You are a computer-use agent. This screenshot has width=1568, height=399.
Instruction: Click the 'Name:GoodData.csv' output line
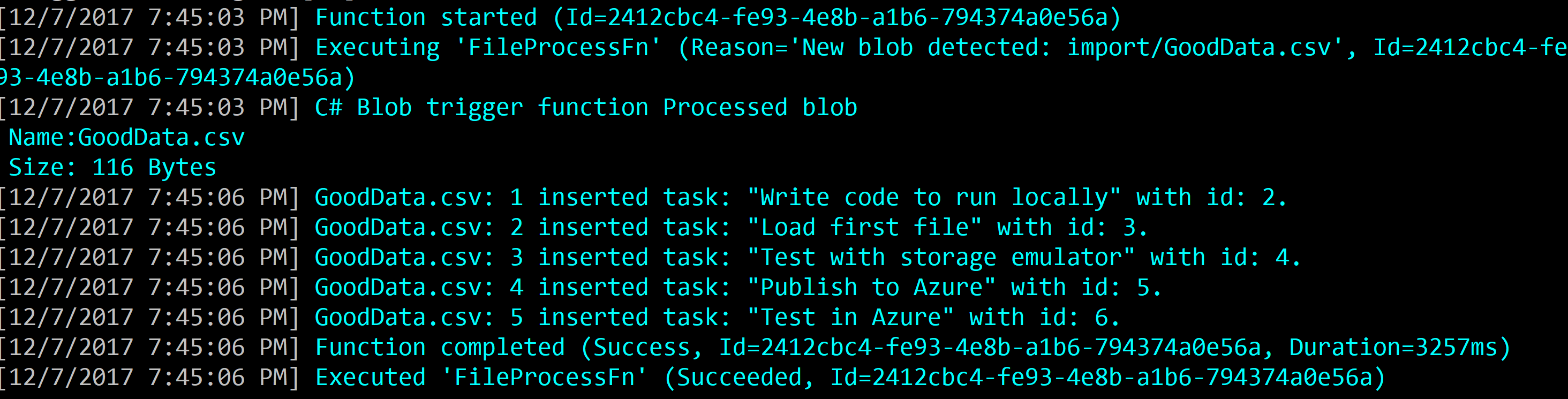pyautogui.click(x=126, y=137)
